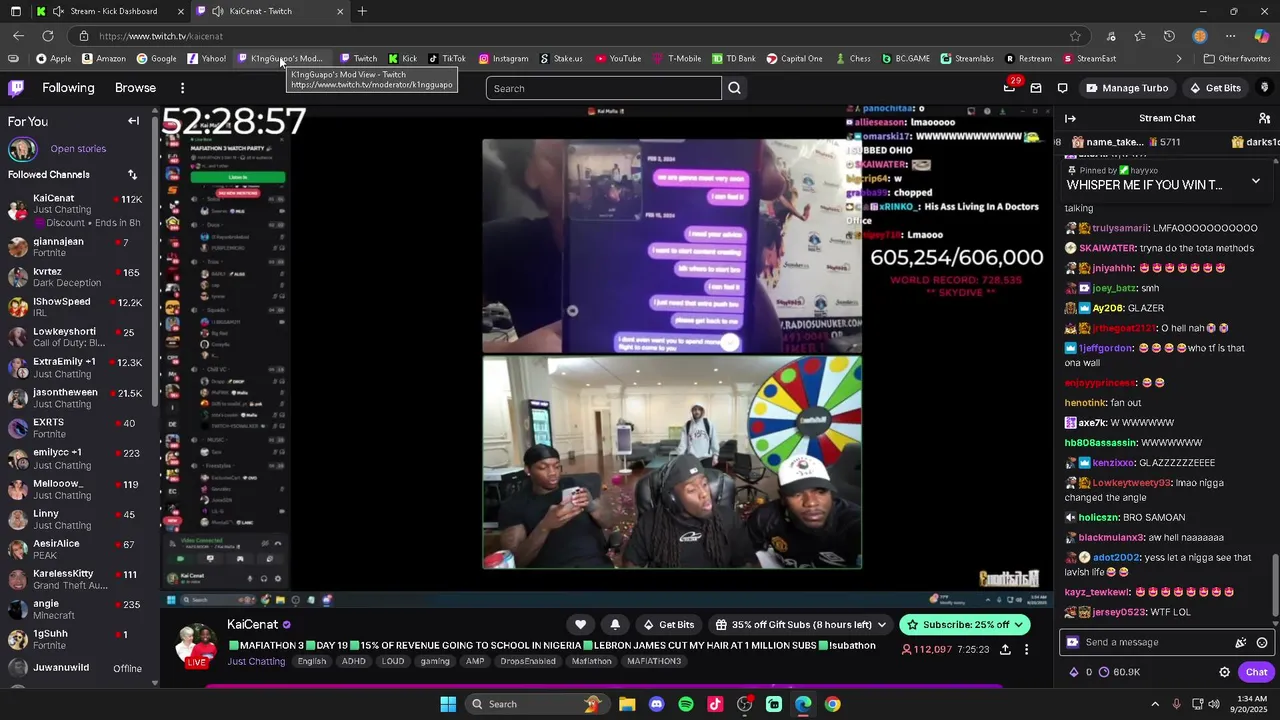The height and width of the screenshot is (720, 1280).
Task: Open Spotify from the taskbar
Action: 685,704
